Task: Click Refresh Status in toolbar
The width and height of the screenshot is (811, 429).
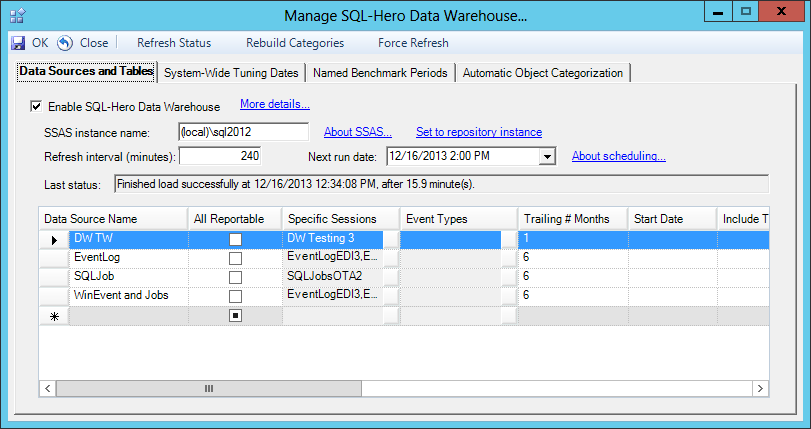Action: coord(174,43)
